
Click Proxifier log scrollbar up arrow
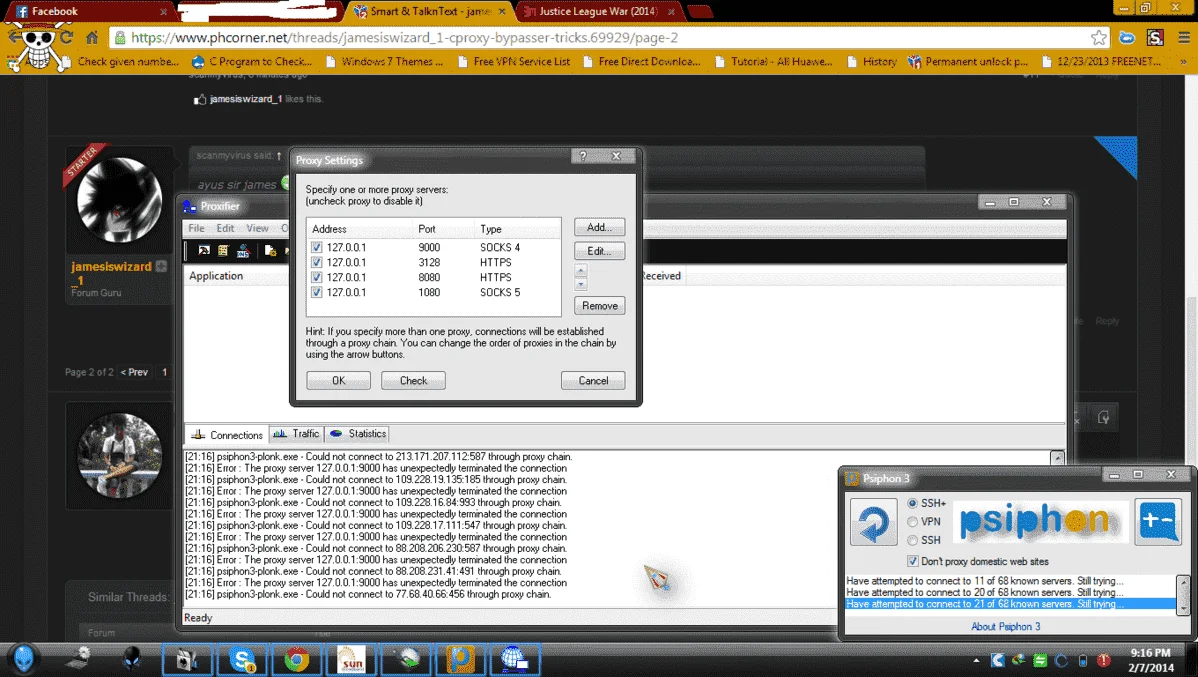point(1057,457)
